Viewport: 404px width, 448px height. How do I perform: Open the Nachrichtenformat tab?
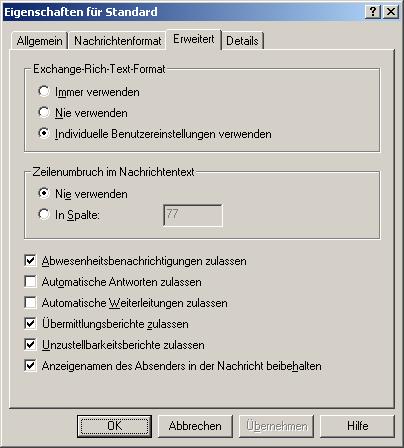click(117, 41)
